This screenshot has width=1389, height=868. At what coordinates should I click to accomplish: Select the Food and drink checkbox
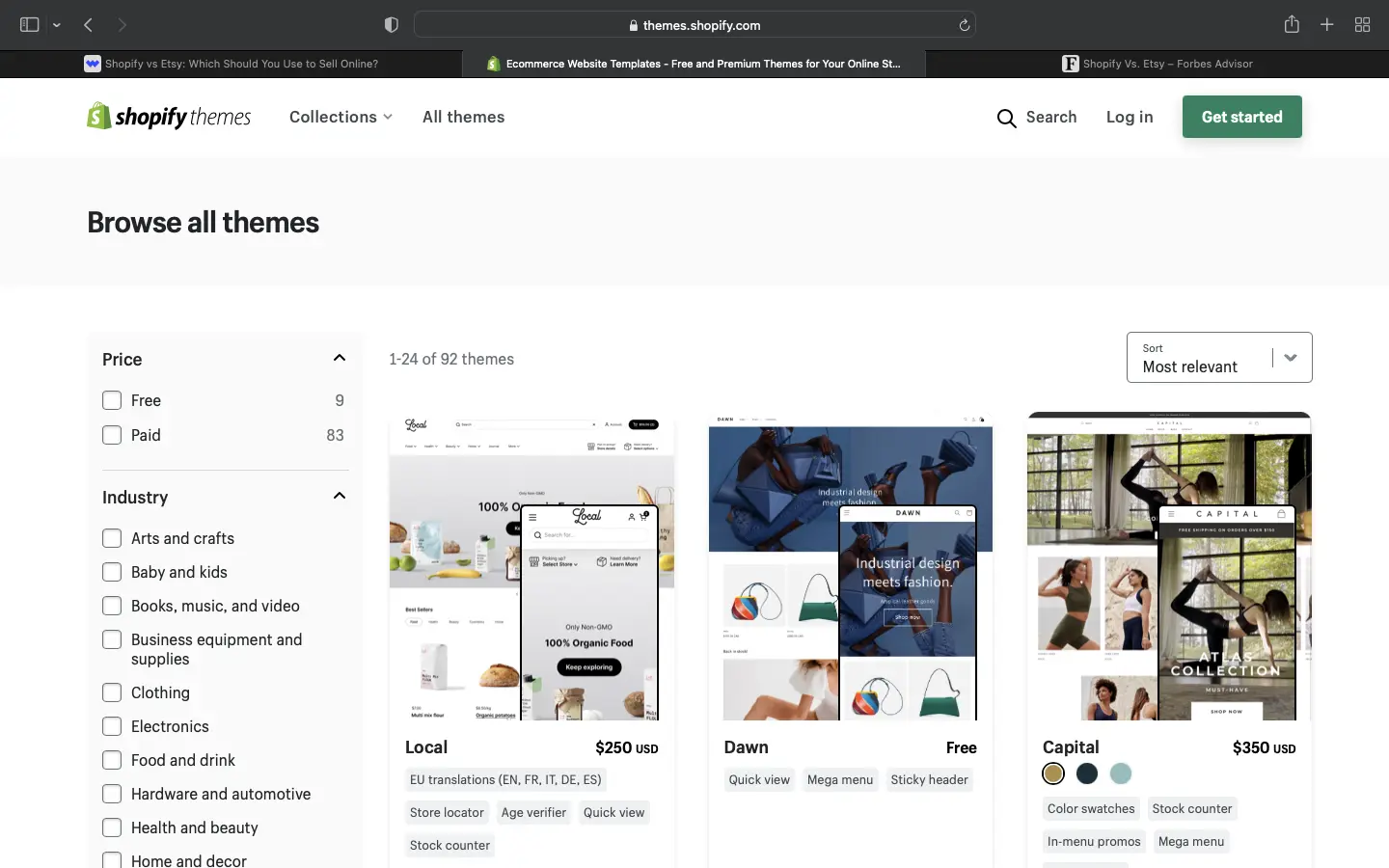(x=112, y=760)
